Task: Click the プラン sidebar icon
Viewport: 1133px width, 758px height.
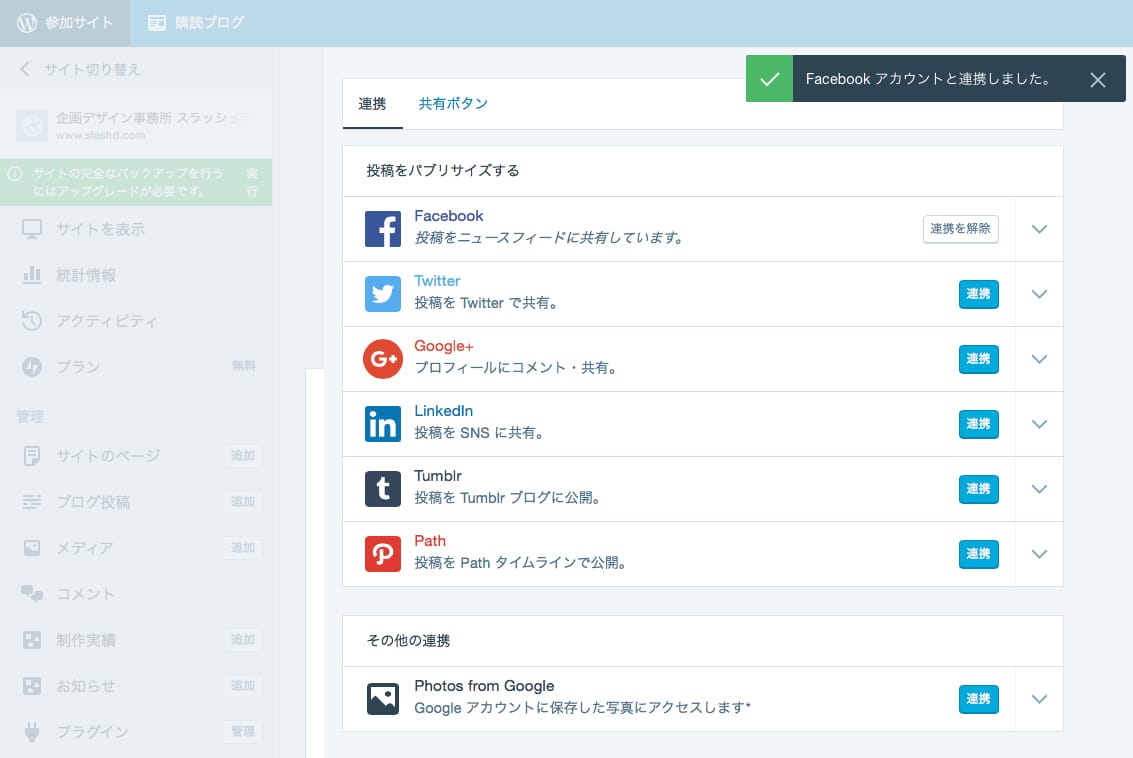Action: tap(32, 367)
